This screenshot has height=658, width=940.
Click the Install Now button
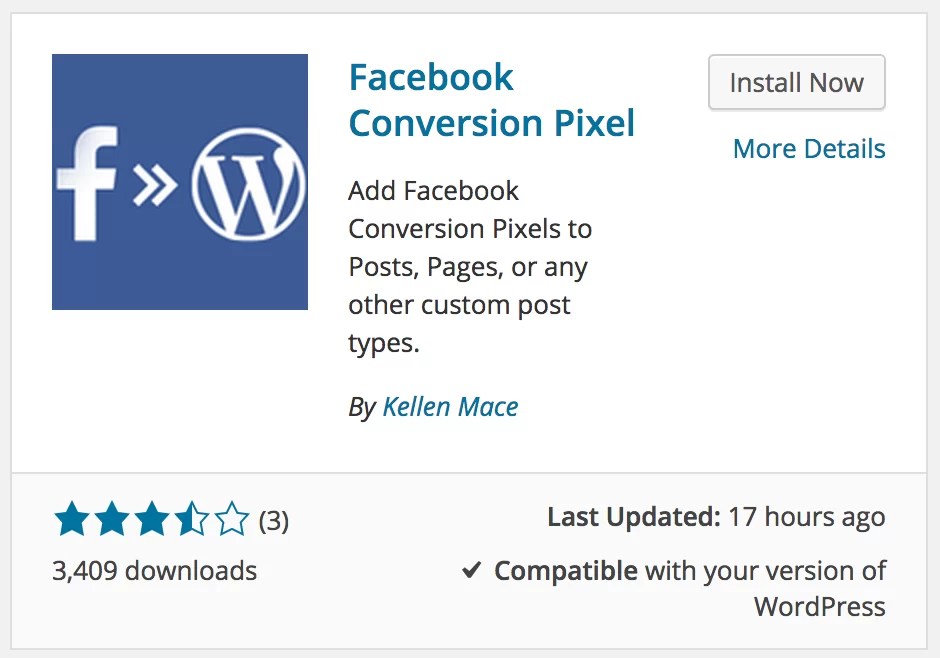[796, 83]
